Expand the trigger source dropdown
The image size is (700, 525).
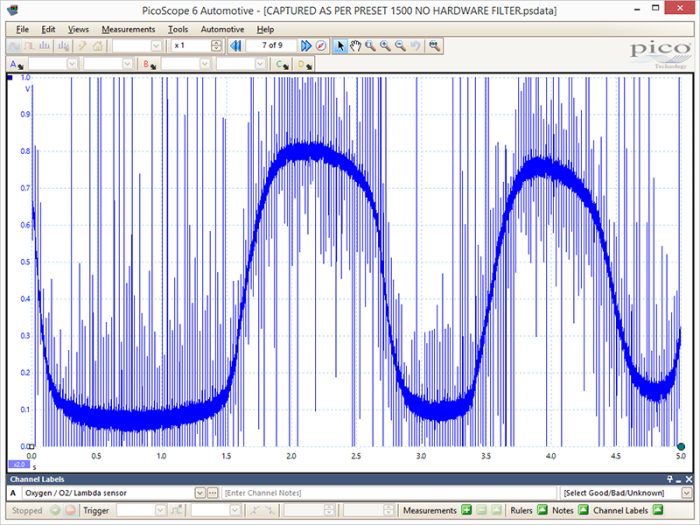(235, 510)
